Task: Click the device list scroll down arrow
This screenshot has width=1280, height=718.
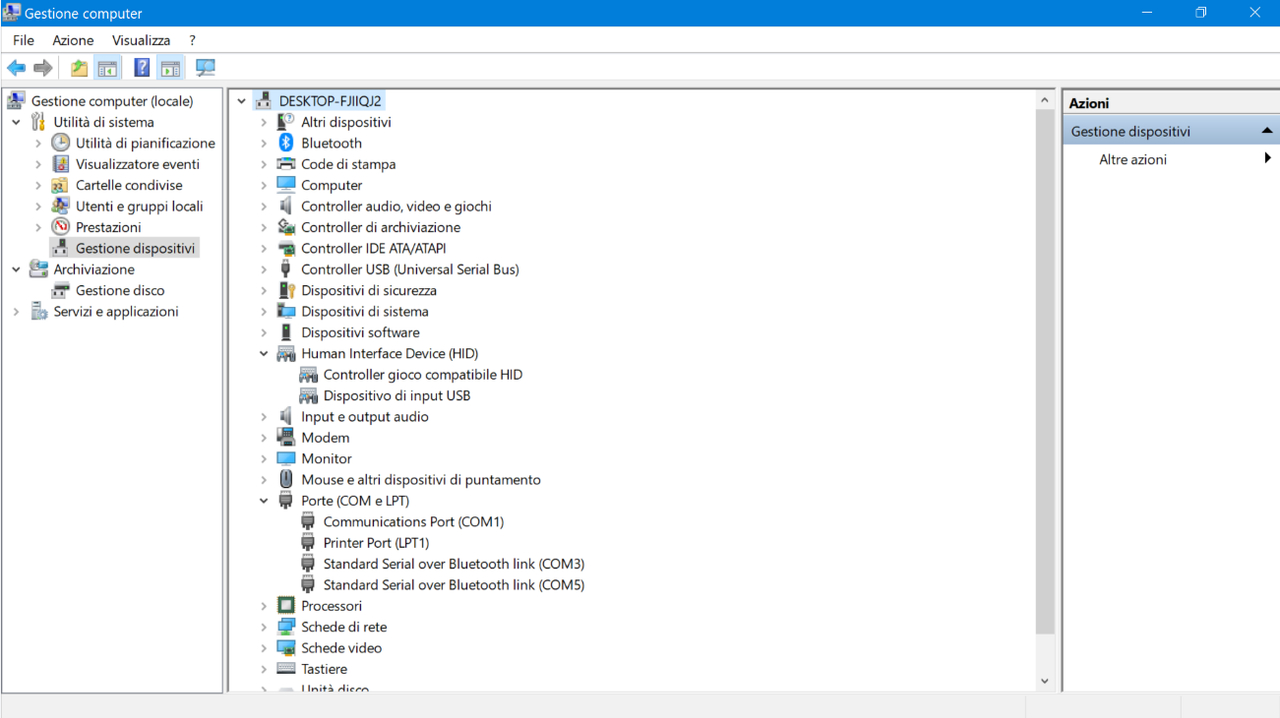Action: pos(1044,680)
